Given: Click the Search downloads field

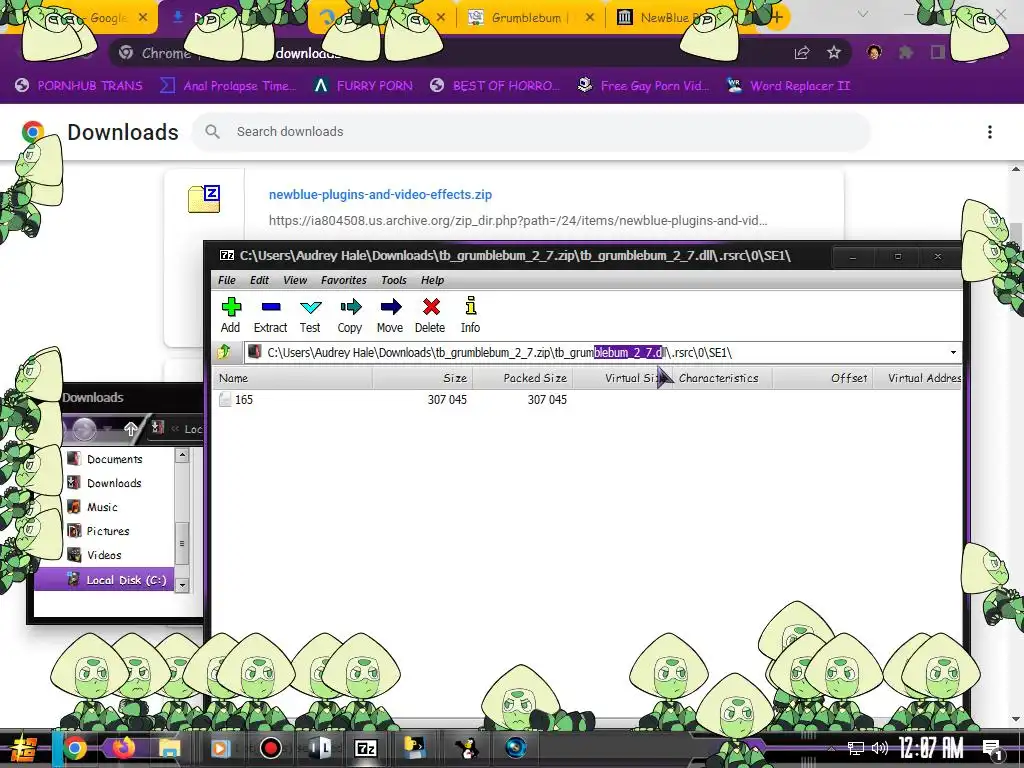Looking at the screenshot, I should click(530, 132).
